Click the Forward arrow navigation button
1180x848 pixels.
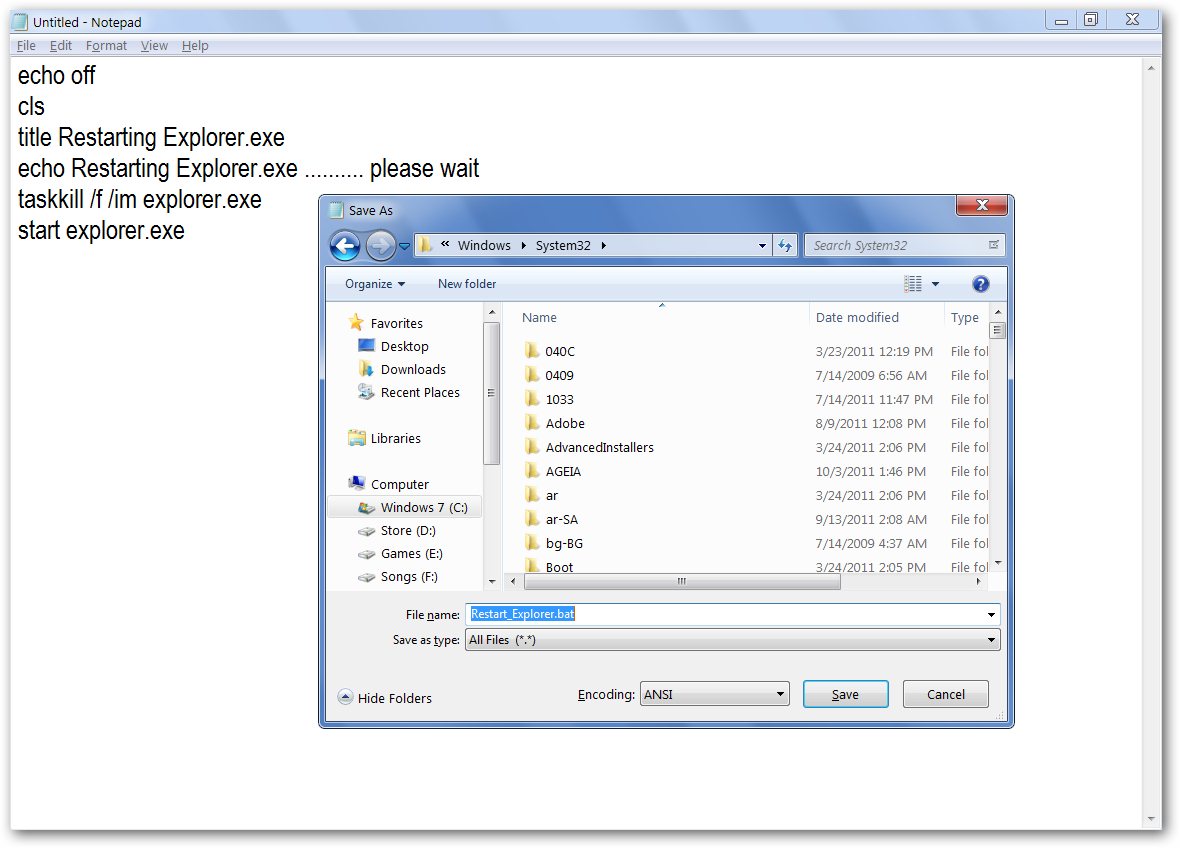(x=381, y=245)
